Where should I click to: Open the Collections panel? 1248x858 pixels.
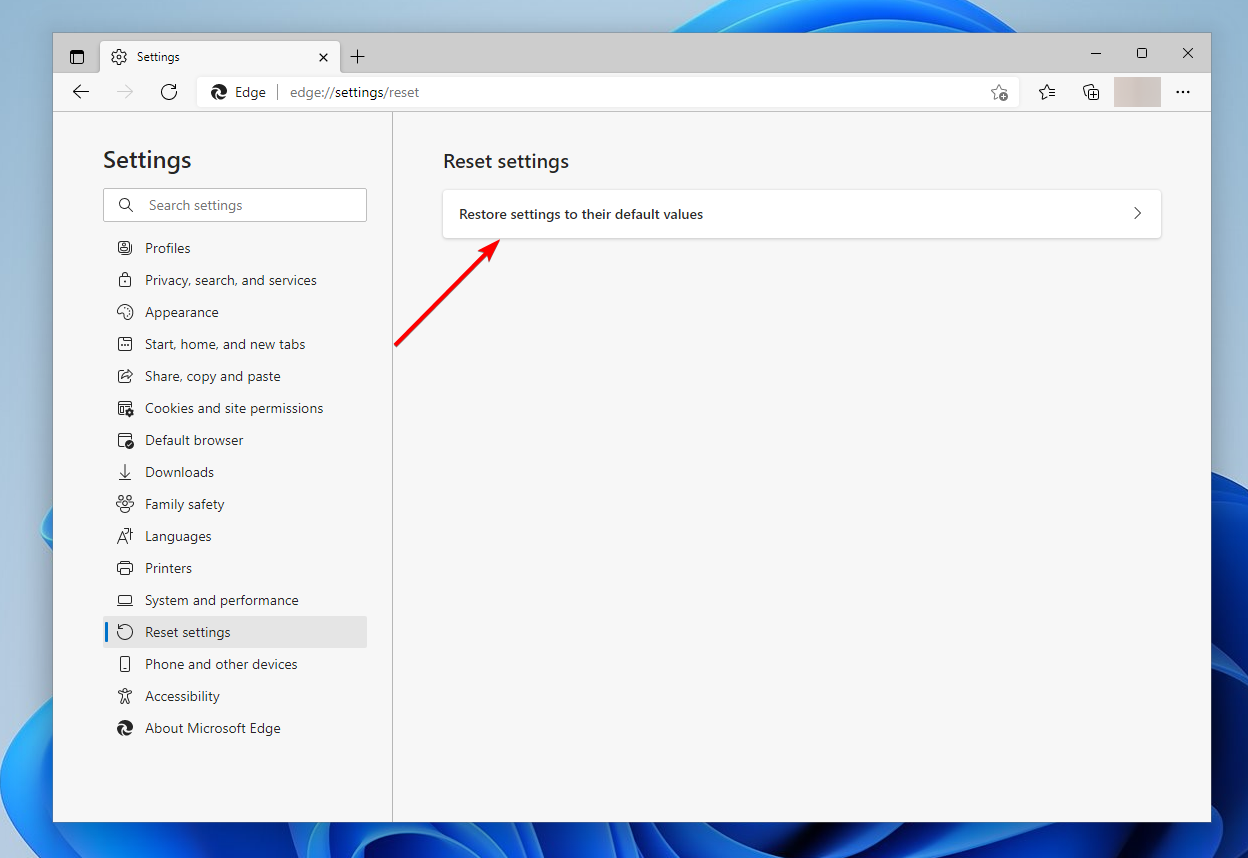point(1091,92)
